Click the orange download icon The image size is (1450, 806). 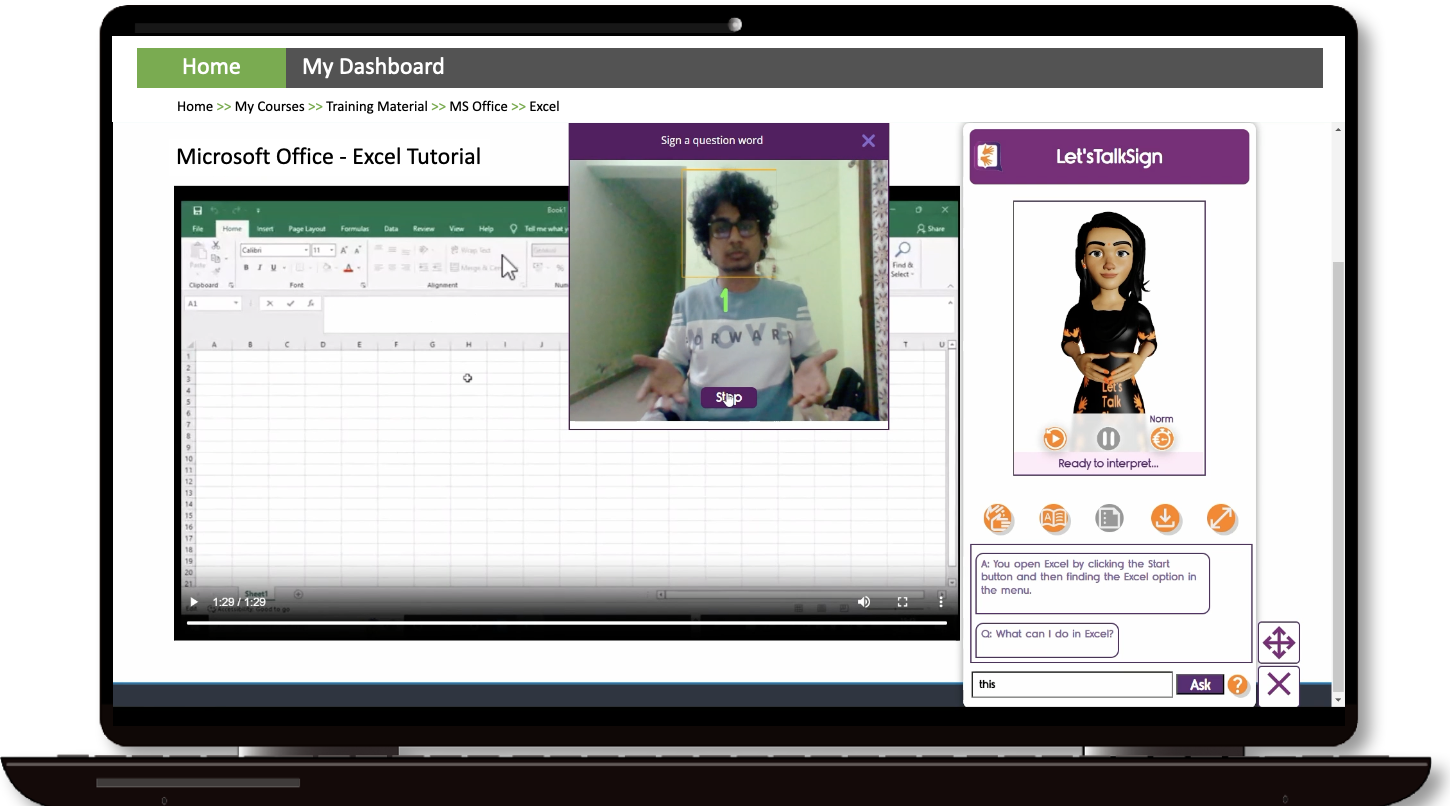(x=1165, y=518)
